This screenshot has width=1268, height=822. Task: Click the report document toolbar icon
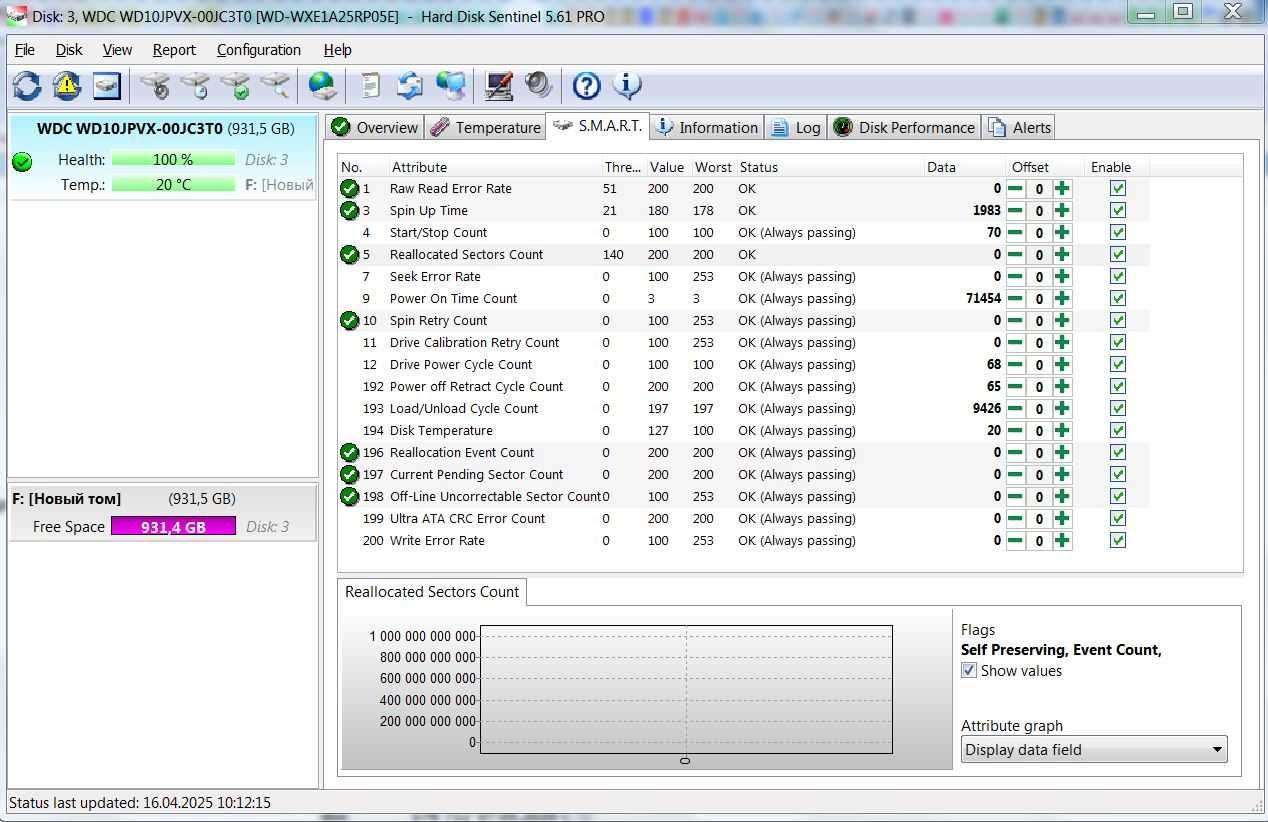click(x=370, y=85)
